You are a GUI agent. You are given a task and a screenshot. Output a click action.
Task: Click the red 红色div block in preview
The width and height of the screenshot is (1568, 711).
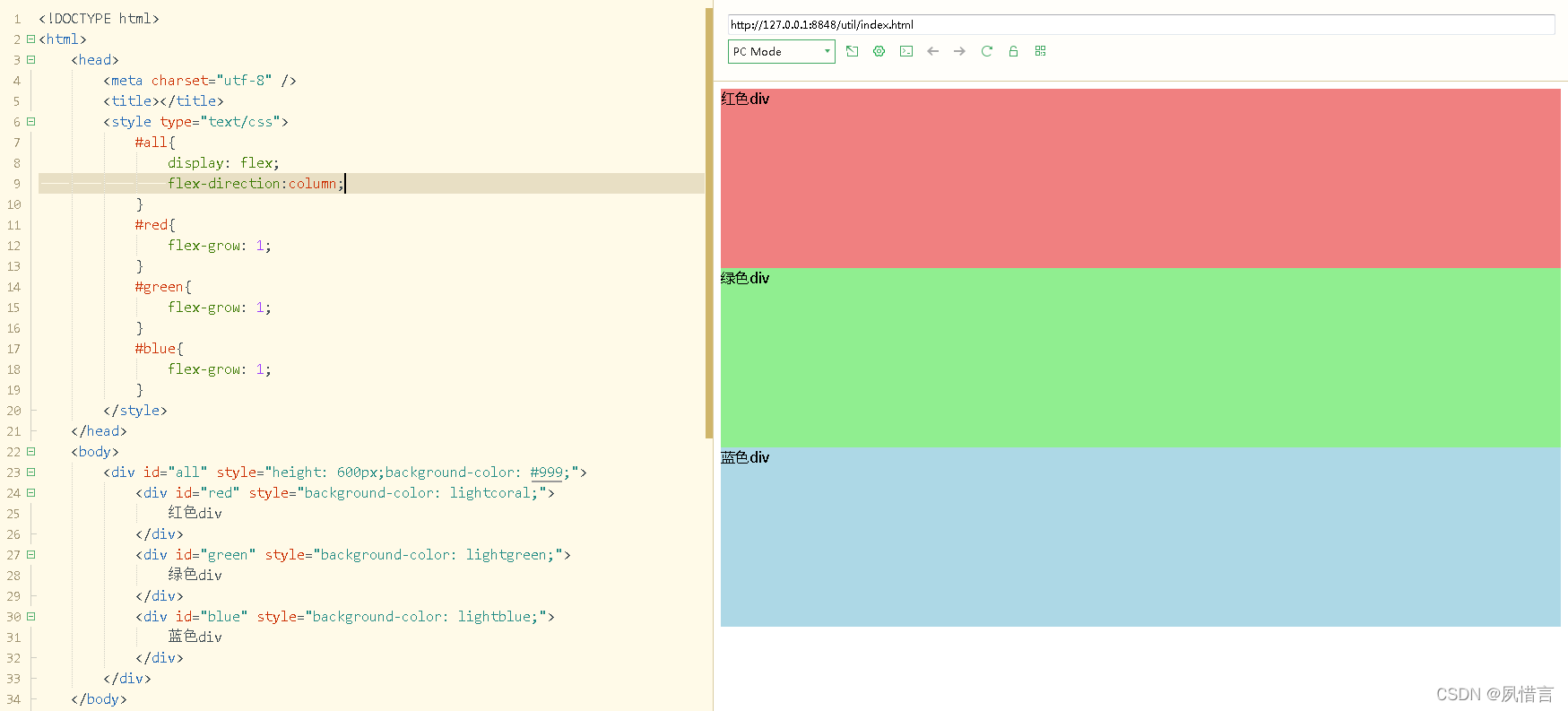(1140, 178)
